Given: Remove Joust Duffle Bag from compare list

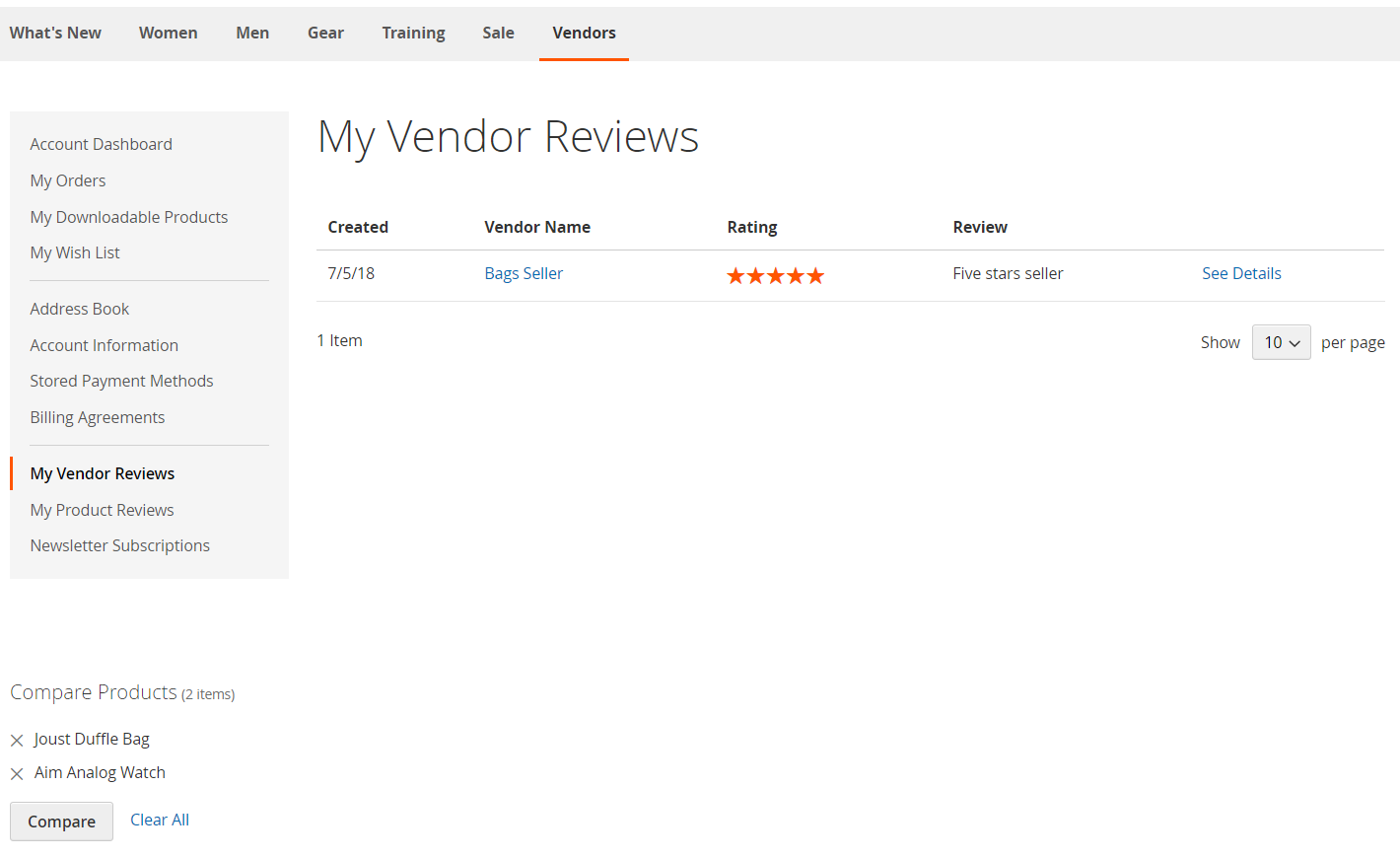Looking at the screenshot, I should (x=17, y=740).
